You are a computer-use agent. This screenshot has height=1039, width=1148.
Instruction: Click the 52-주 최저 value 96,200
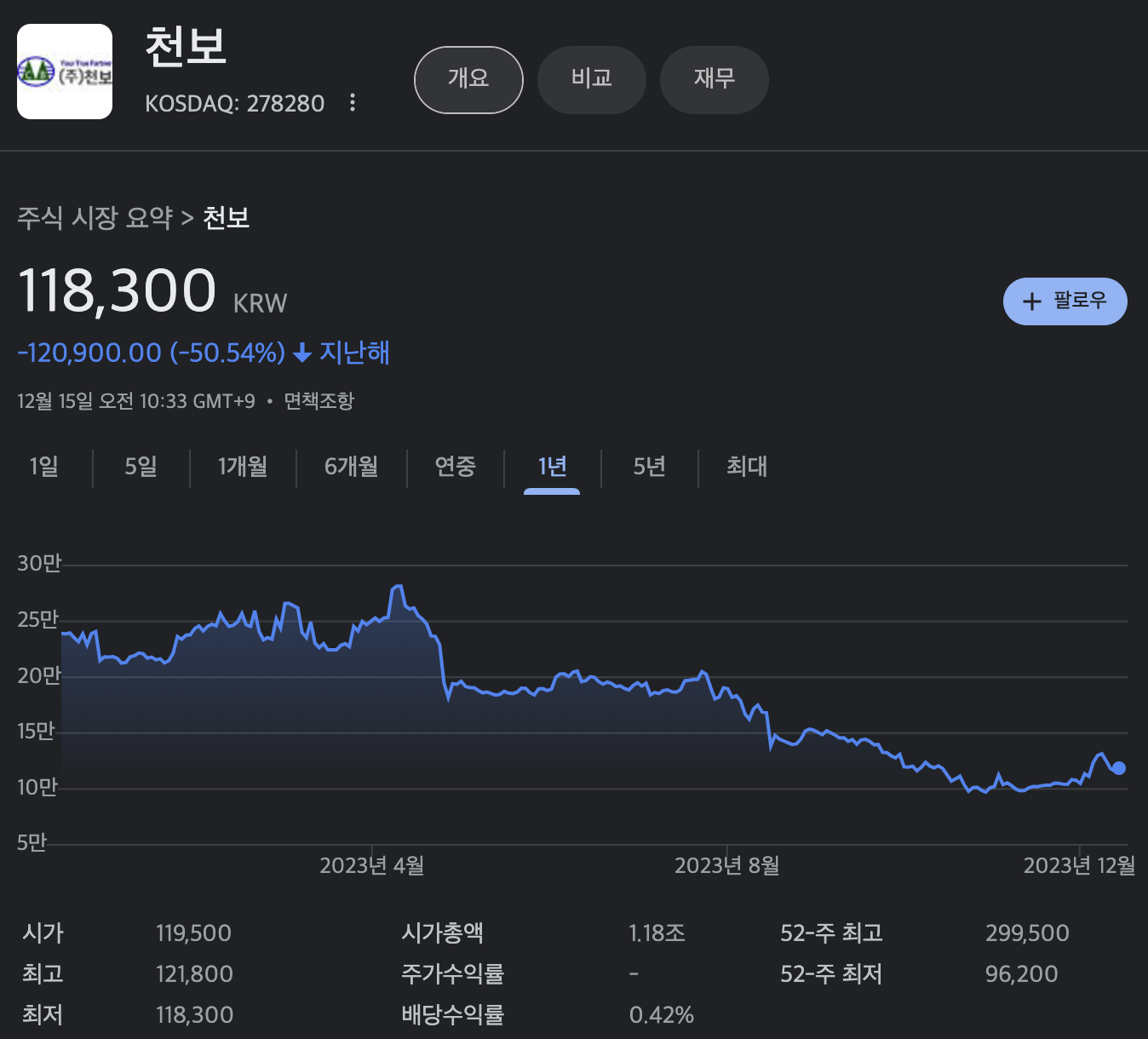(x=1022, y=974)
